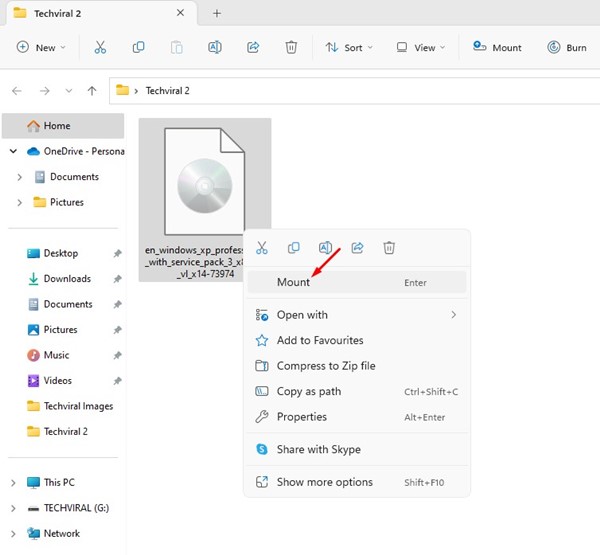Click the pin icon next to Music

[x=117, y=355]
